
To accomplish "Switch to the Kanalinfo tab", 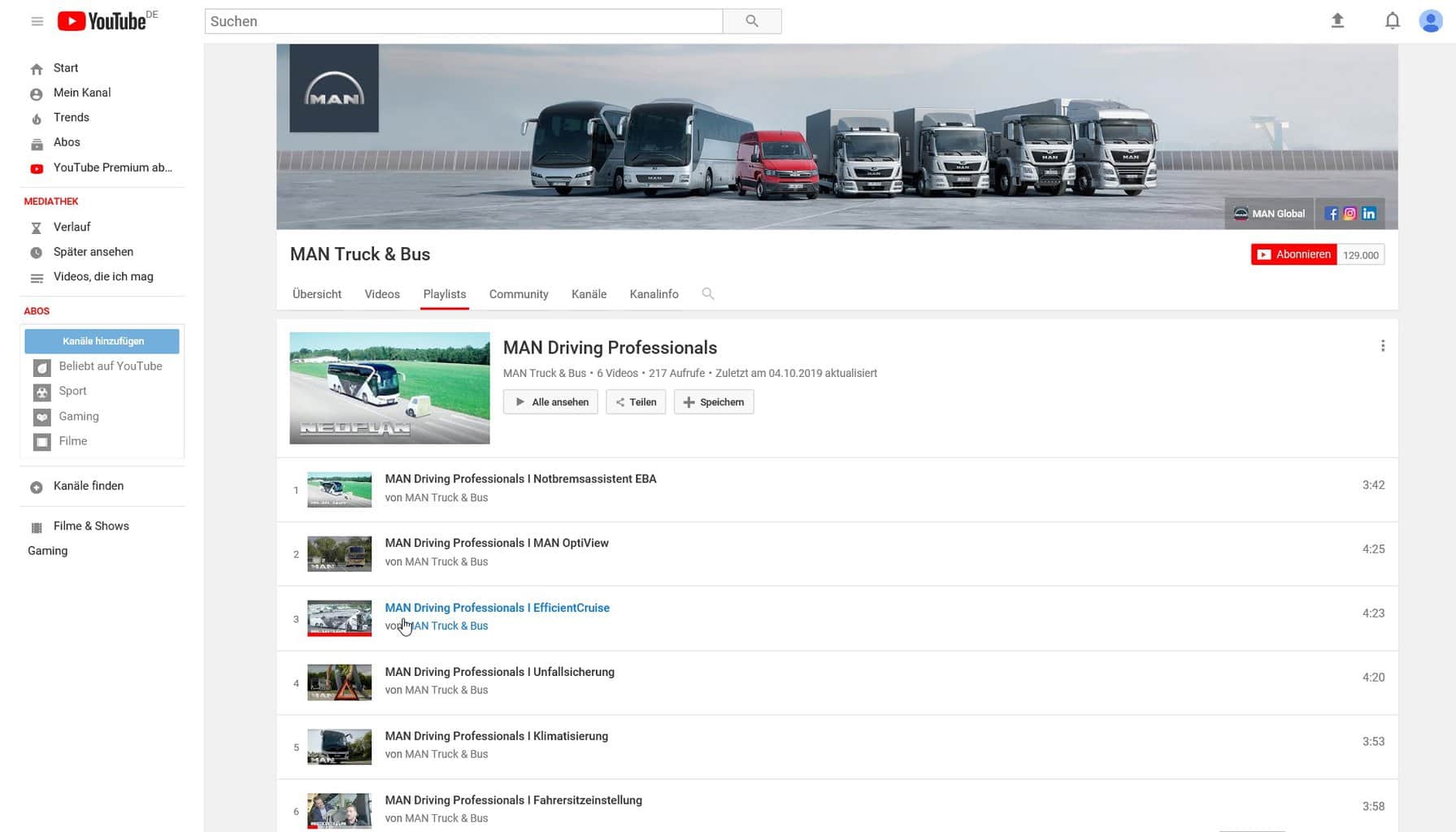I will 654,294.
